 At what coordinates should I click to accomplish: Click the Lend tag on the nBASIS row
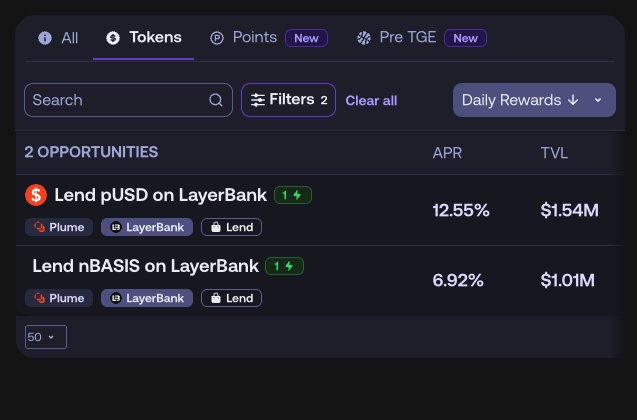tap(231, 298)
